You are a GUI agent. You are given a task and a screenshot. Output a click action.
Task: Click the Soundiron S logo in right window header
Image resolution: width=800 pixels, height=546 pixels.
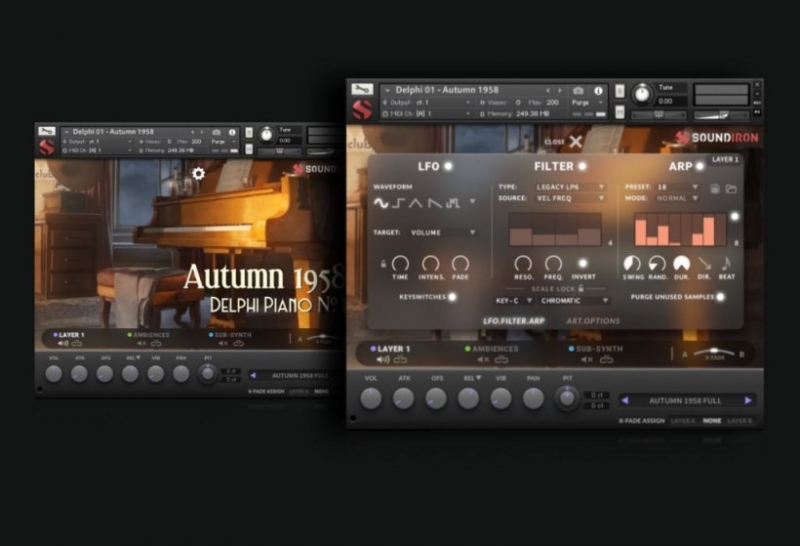(x=362, y=109)
